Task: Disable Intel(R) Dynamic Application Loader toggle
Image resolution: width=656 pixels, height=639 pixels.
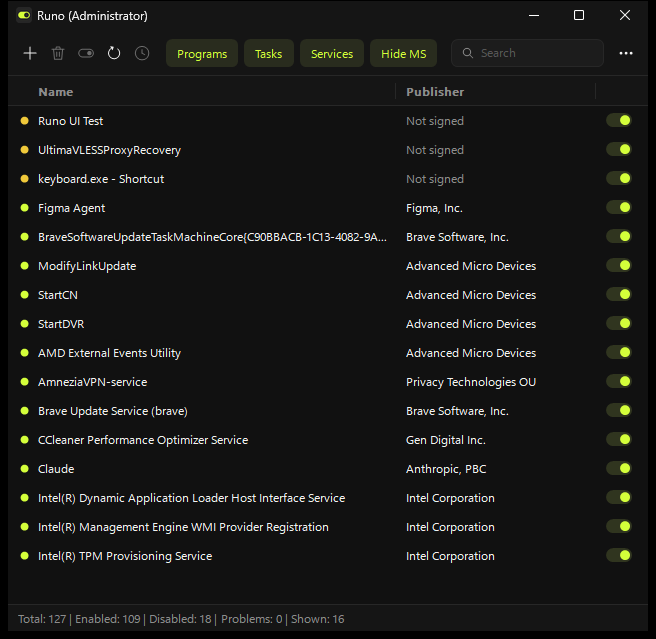Action: tap(619, 497)
